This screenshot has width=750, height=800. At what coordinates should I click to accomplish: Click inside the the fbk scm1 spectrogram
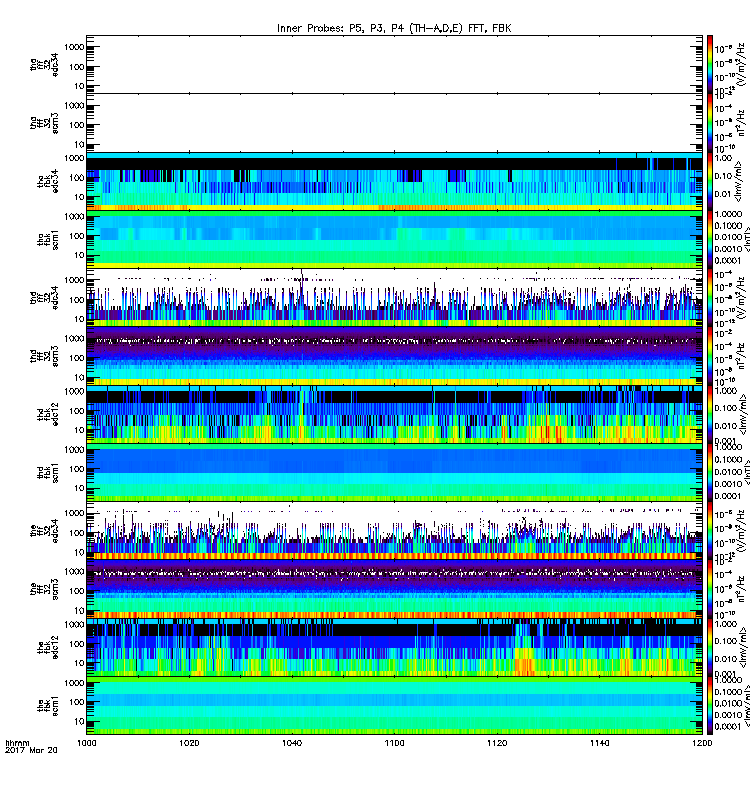(394, 706)
